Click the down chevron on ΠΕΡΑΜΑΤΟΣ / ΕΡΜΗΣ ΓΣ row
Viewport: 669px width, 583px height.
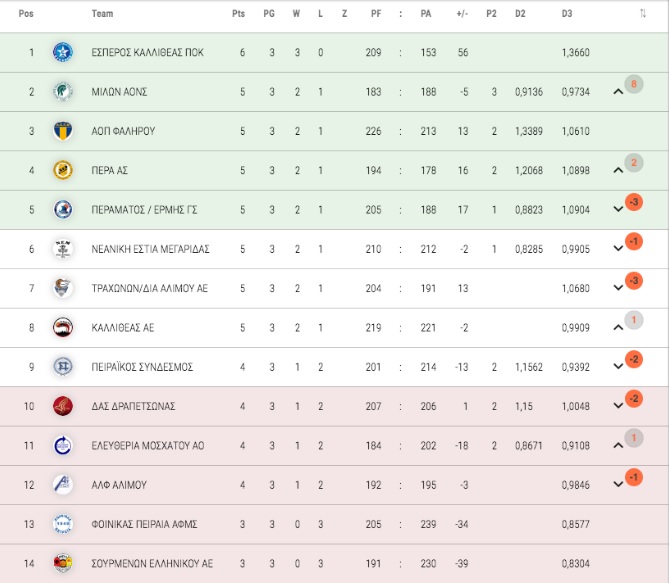(x=618, y=209)
